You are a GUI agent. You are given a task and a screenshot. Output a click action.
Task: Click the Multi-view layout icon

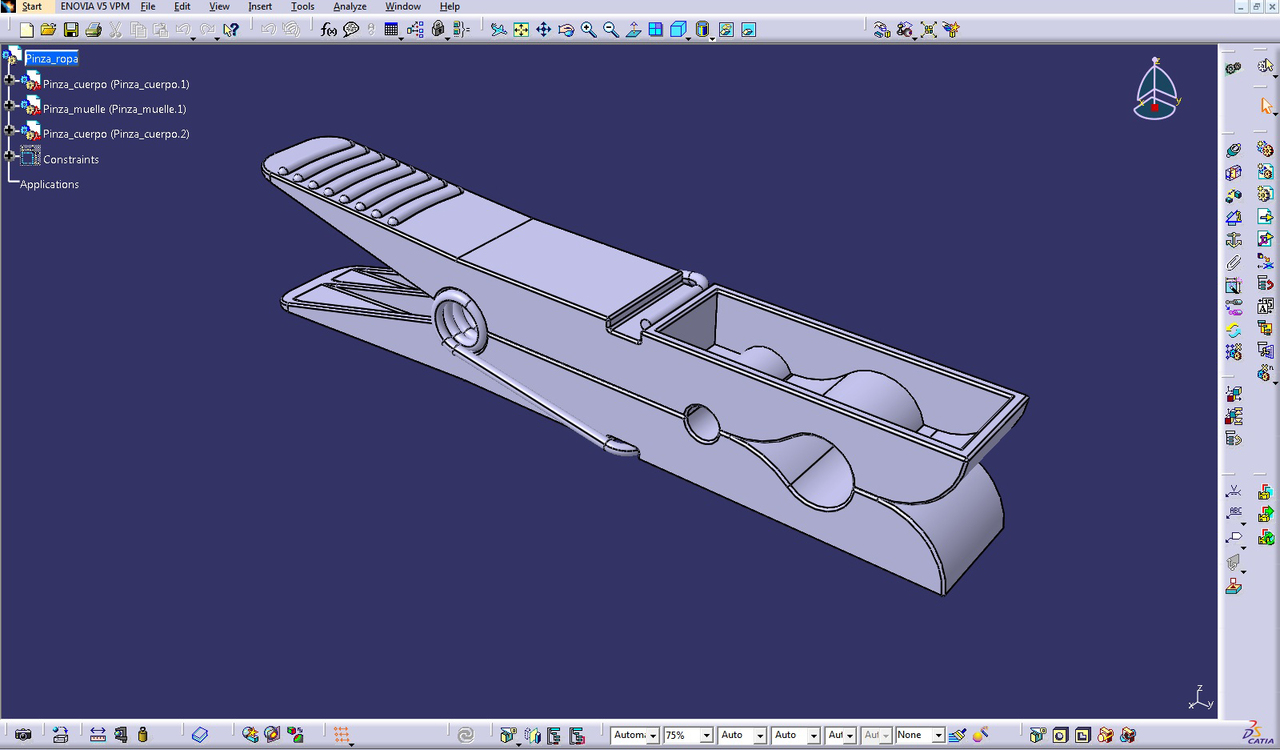(656, 30)
